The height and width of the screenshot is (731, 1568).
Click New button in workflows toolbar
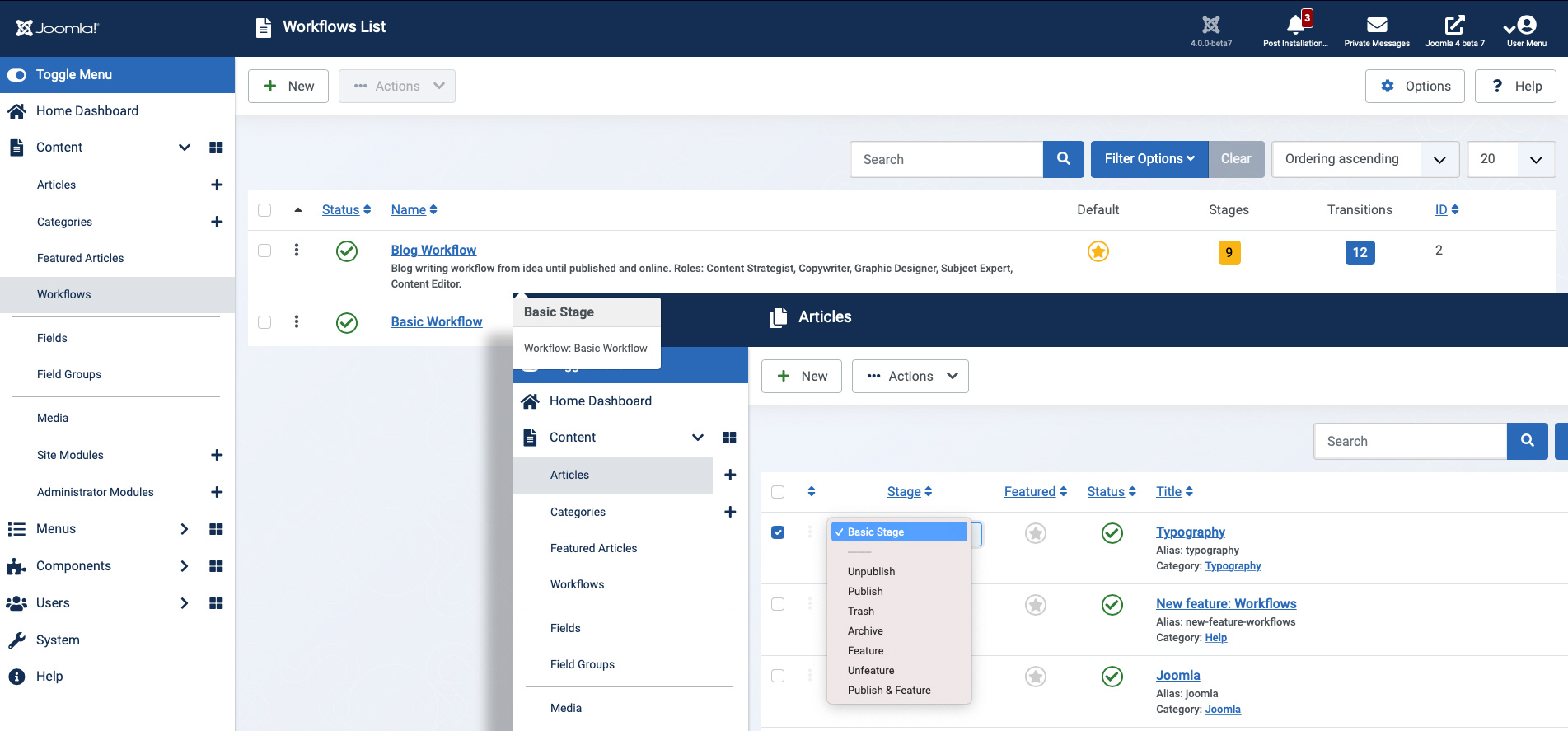288,86
